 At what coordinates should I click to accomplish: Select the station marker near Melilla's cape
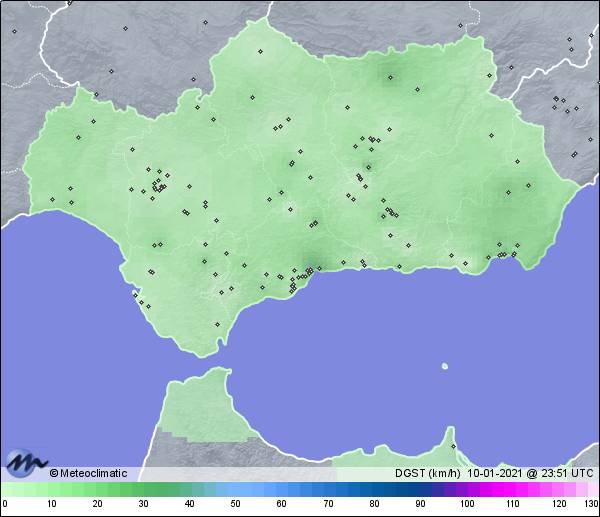click(x=453, y=446)
